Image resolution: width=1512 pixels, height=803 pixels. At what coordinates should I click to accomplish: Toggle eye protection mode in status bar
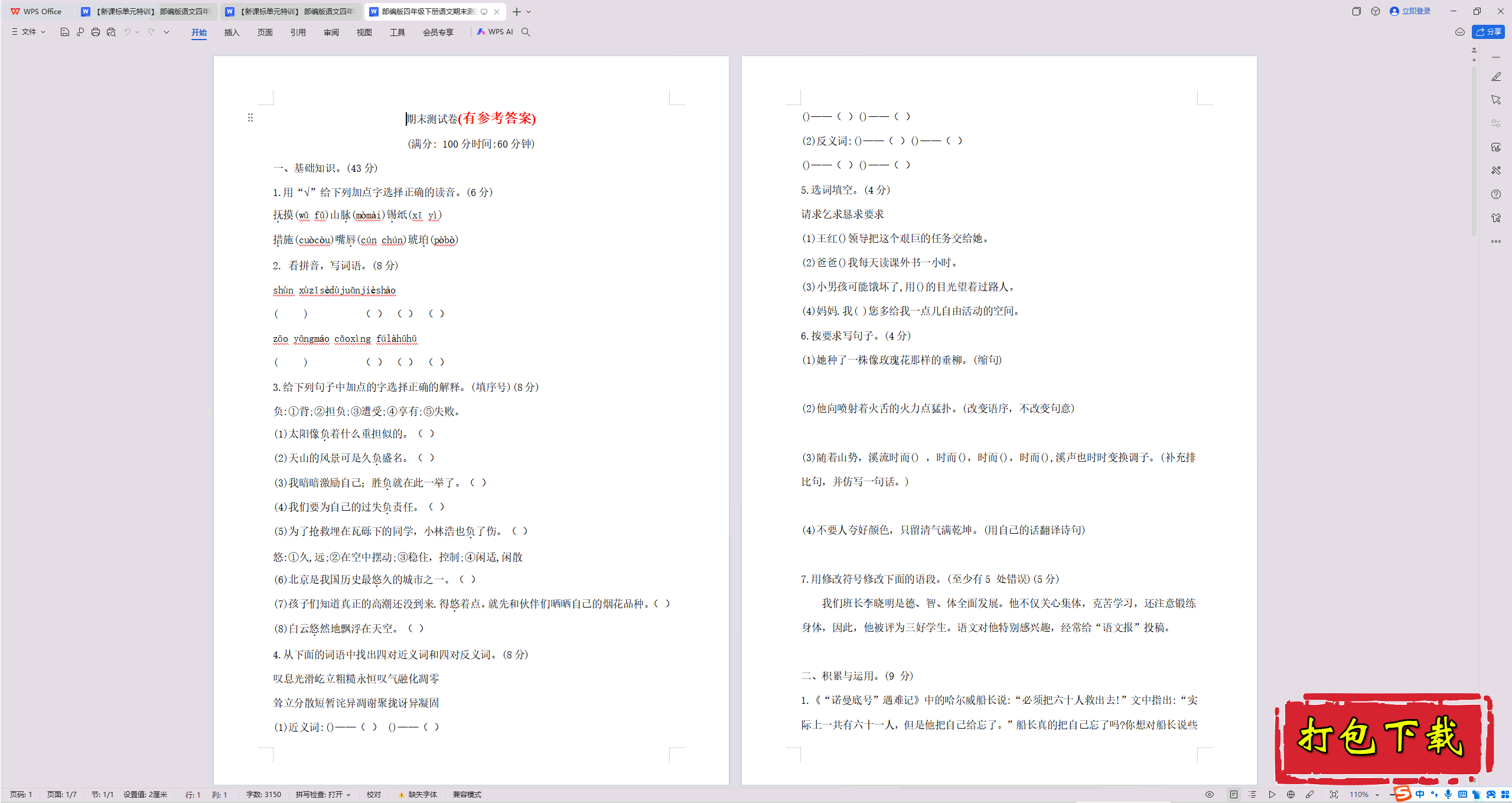[x=1210, y=795]
